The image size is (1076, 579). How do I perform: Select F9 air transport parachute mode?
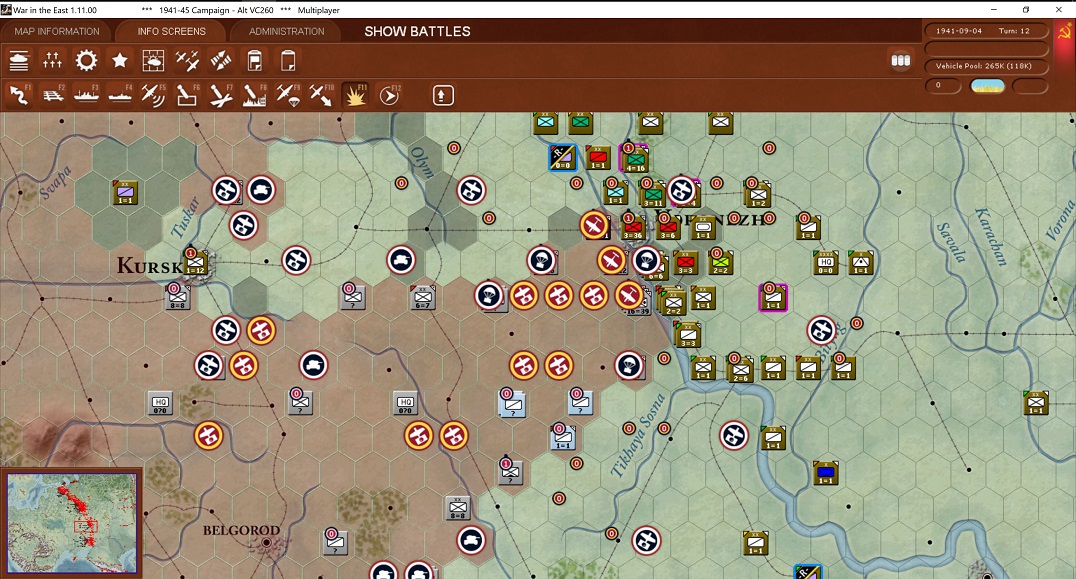pos(288,96)
